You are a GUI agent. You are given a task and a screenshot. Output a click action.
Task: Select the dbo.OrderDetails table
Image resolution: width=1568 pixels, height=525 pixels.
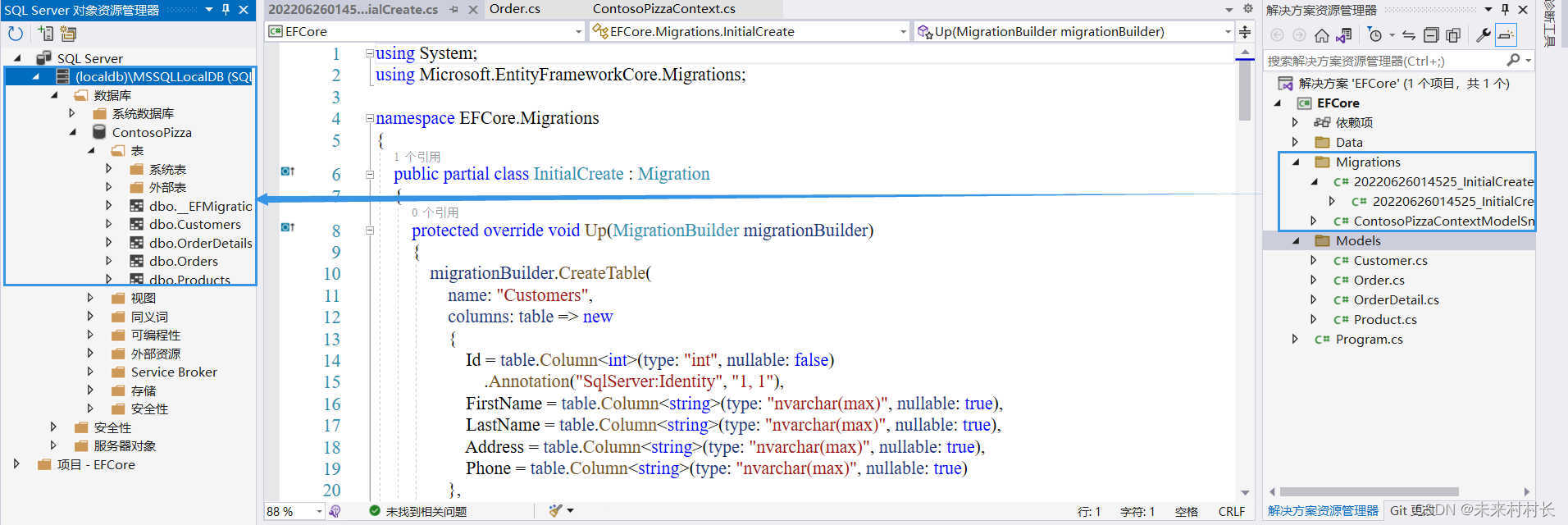[x=200, y=243]
